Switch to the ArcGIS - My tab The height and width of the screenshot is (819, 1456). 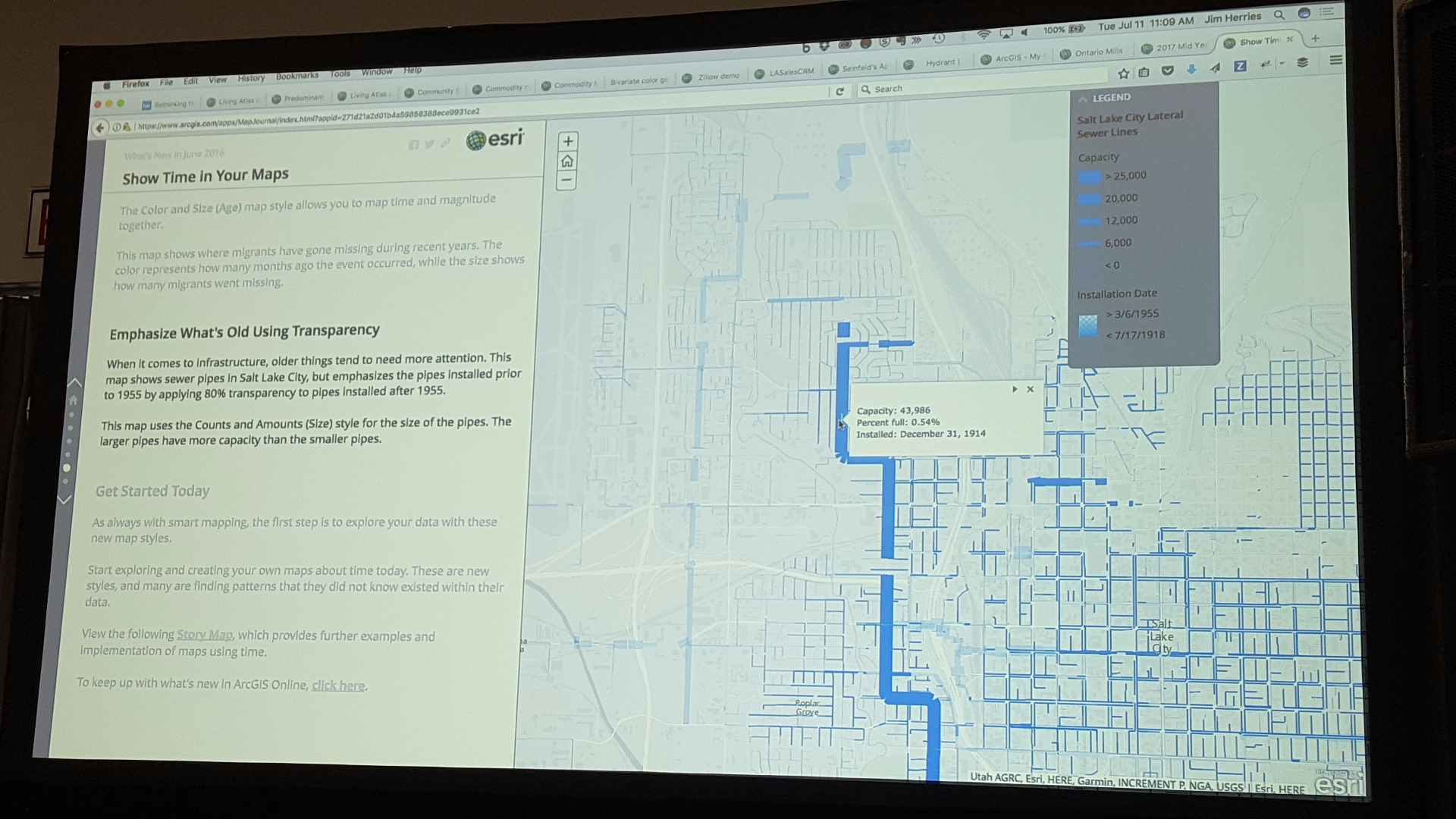(1012, 58)
